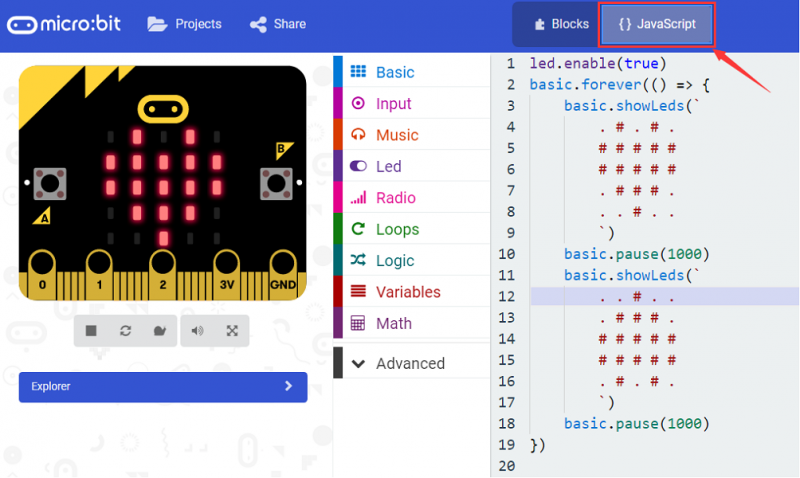Click the micro:bit face logo on simulator

pyautogui.click(x=163, y=109)
